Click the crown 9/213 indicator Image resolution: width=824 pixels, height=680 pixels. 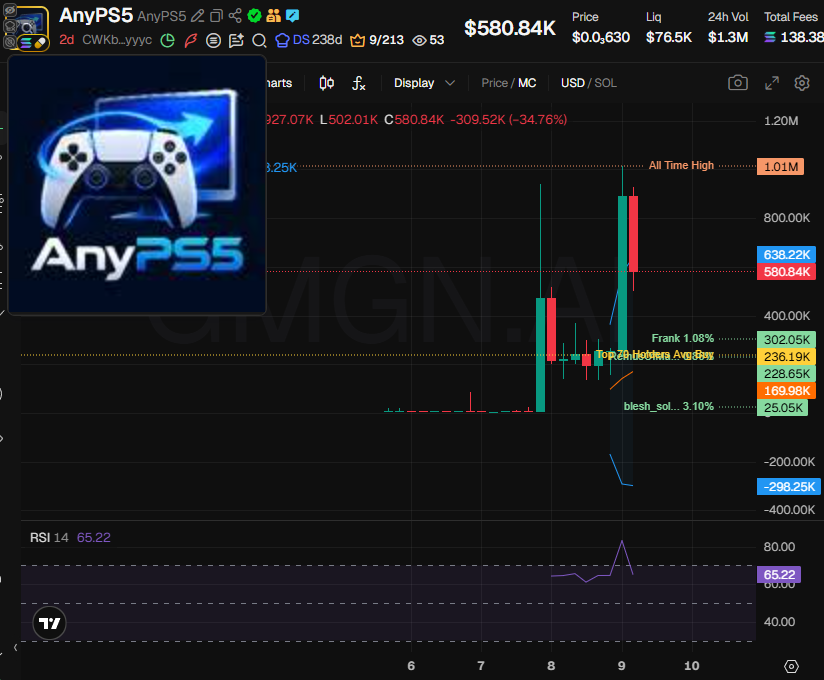pos(377,40)
